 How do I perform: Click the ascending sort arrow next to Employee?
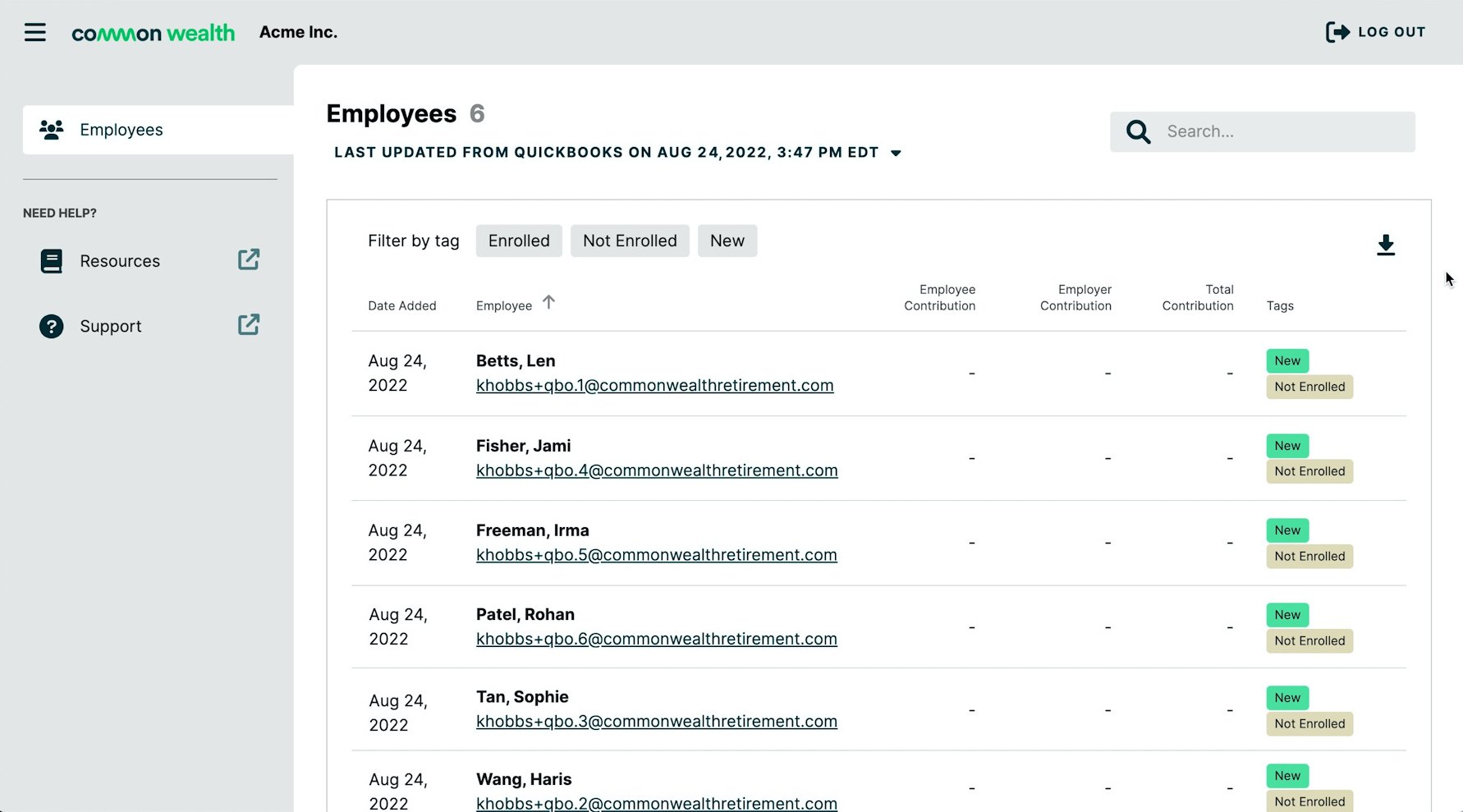pyautogui.click(x=548, y=302)
